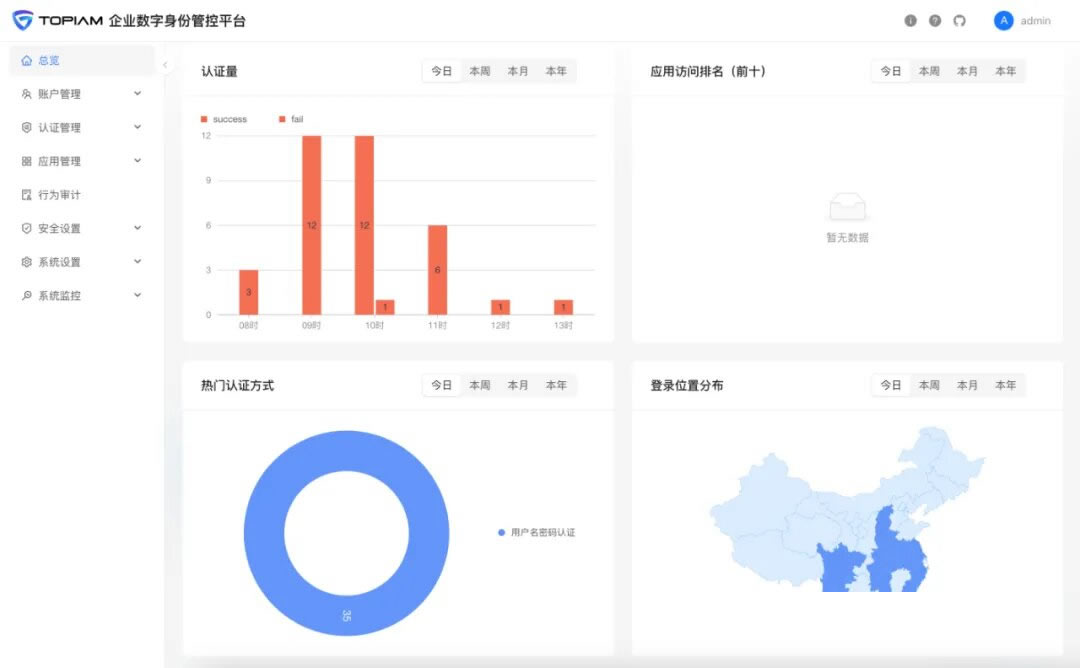Image resolution: width=1080 pixels, height=668 pixels.
Task: Expand the 账户管理 chevron
Action: pos(138,93)
